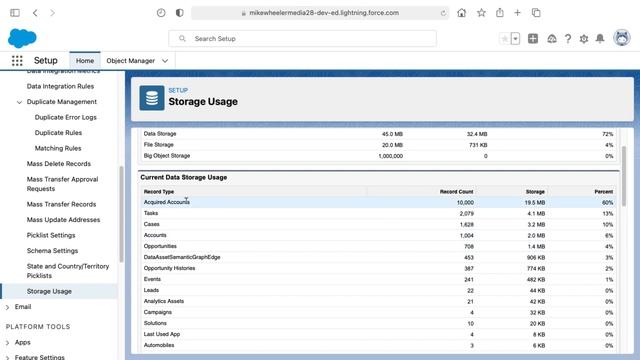Click the Data Storage row label
The height and width of the screenshot is (360, 640).
160,133
